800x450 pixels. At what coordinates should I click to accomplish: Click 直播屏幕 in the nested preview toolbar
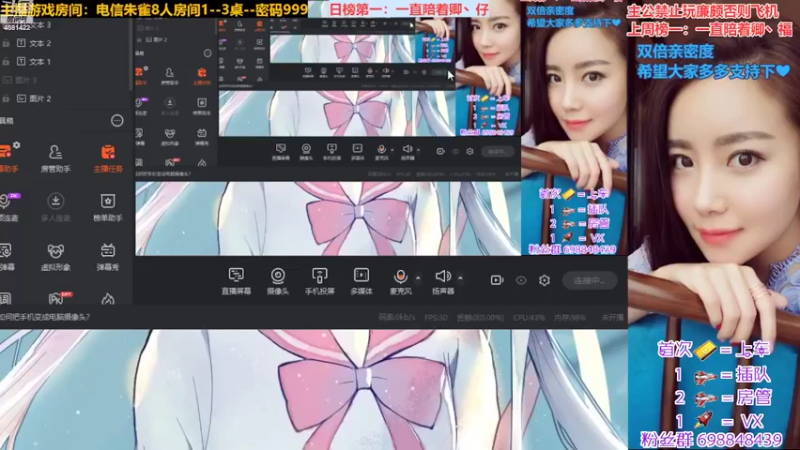tap(280, 152)
